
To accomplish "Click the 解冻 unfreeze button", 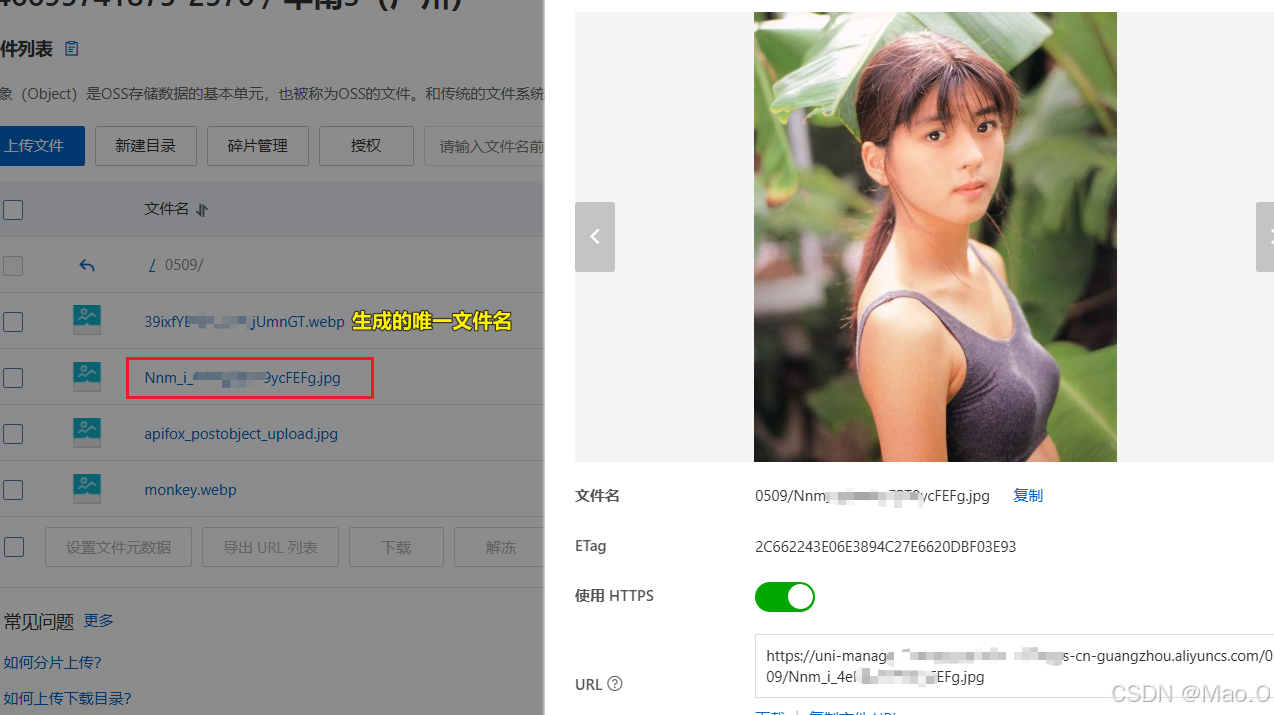I will click(x=500, y=547).
